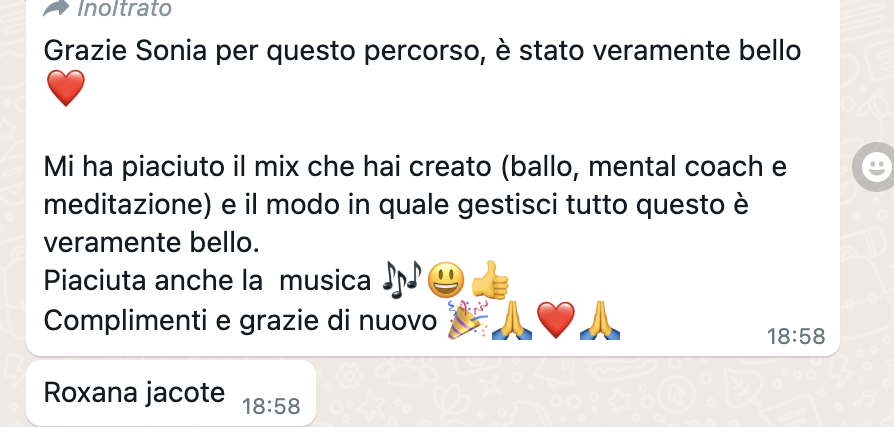This screenshot has height=427, width=894.
Task: Click the emoji reaction button beside message
Action: point(875,167)
